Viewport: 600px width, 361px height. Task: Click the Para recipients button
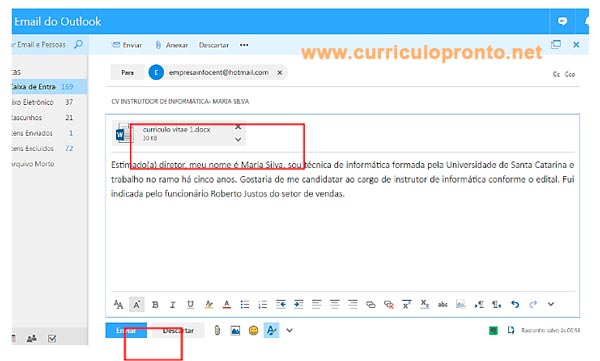tap(127, 72)
